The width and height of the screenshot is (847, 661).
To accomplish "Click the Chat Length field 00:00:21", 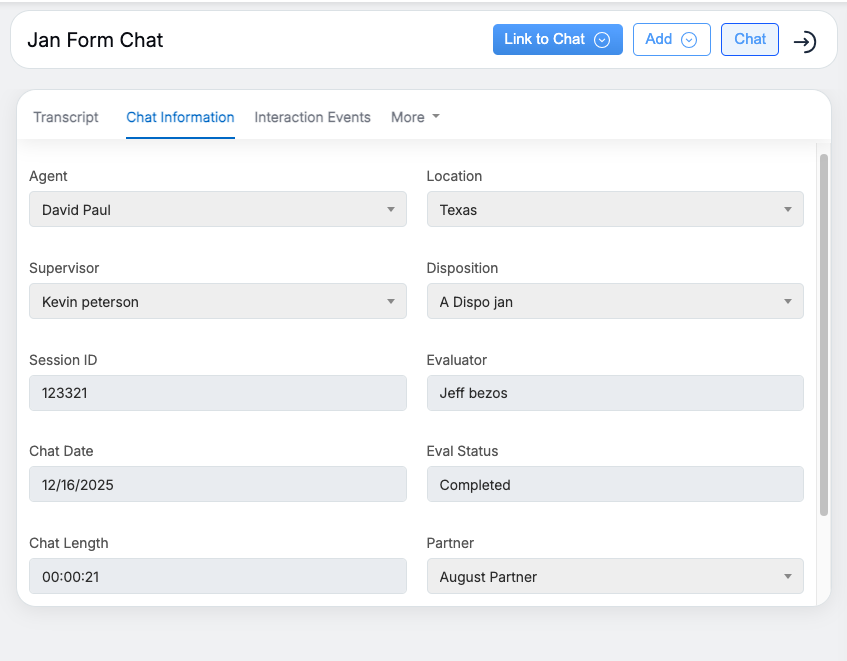I will click(217, 577).
